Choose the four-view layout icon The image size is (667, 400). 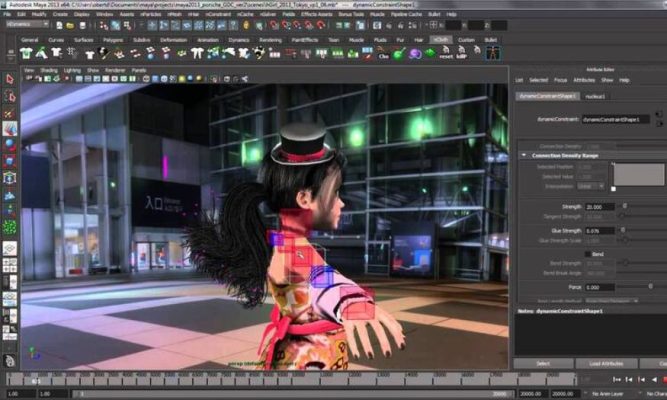point(9,265)
